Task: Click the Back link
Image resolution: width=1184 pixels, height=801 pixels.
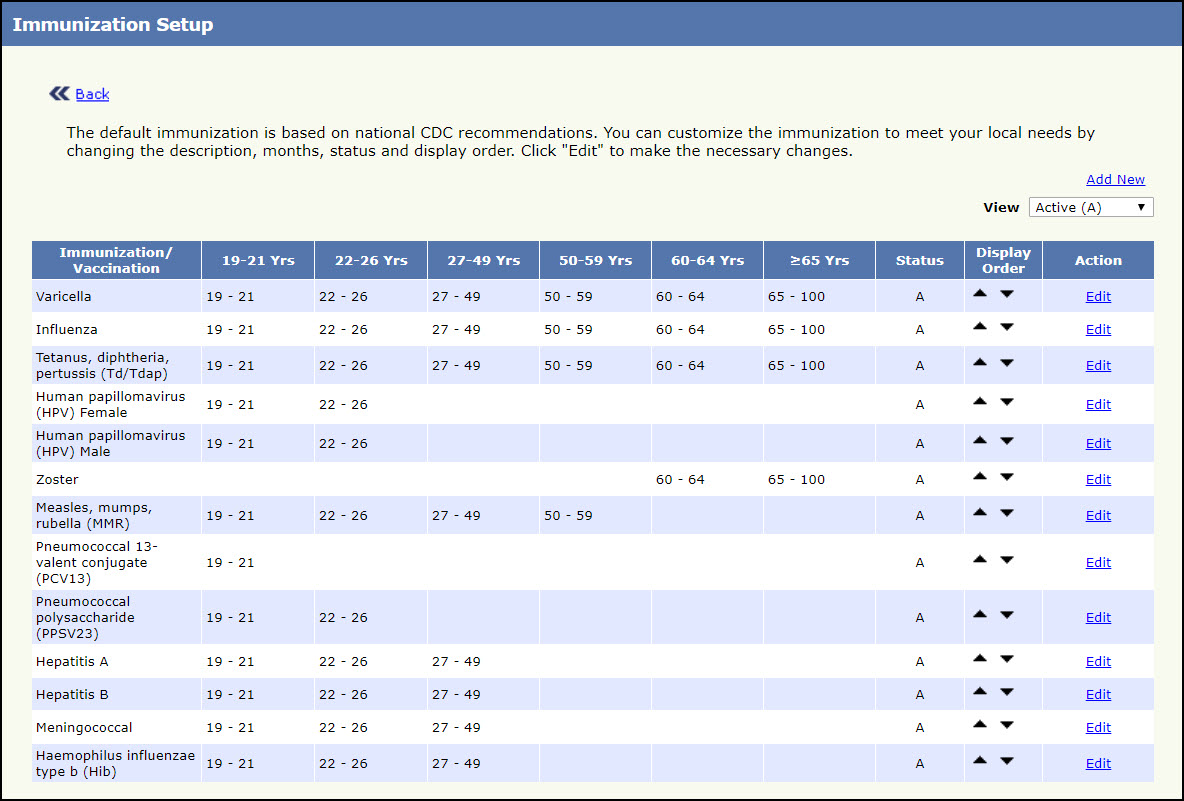Action: tap(92, 94)
